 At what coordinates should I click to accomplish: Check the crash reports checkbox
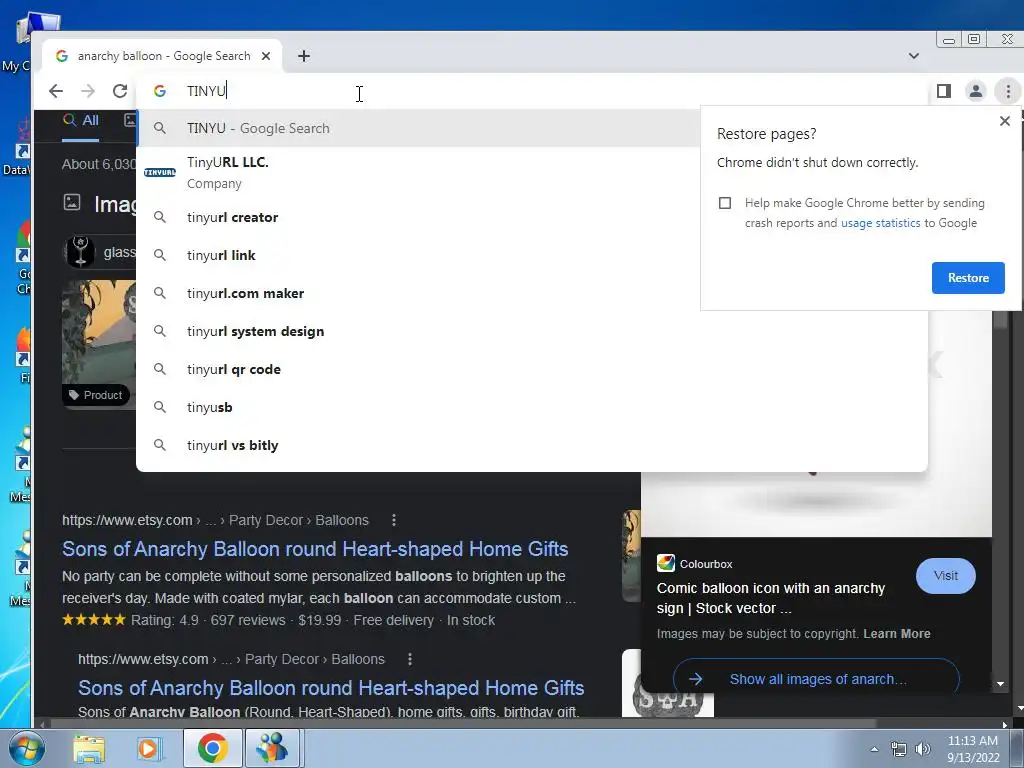725,203
